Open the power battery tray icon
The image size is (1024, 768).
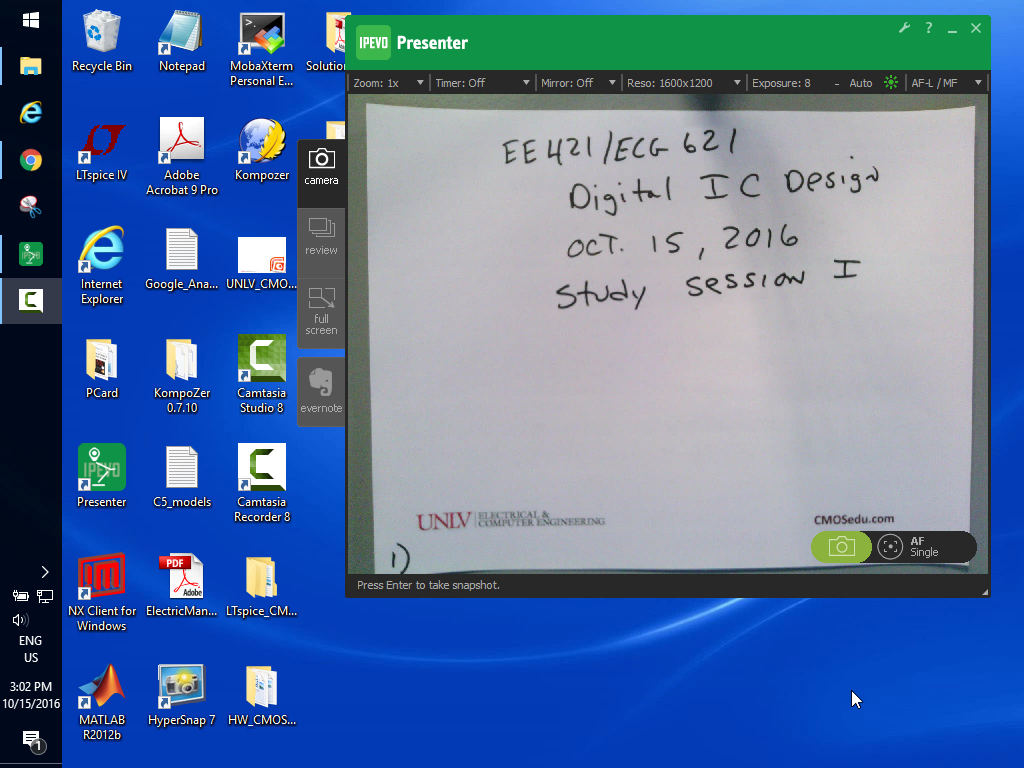coord(20,596)
